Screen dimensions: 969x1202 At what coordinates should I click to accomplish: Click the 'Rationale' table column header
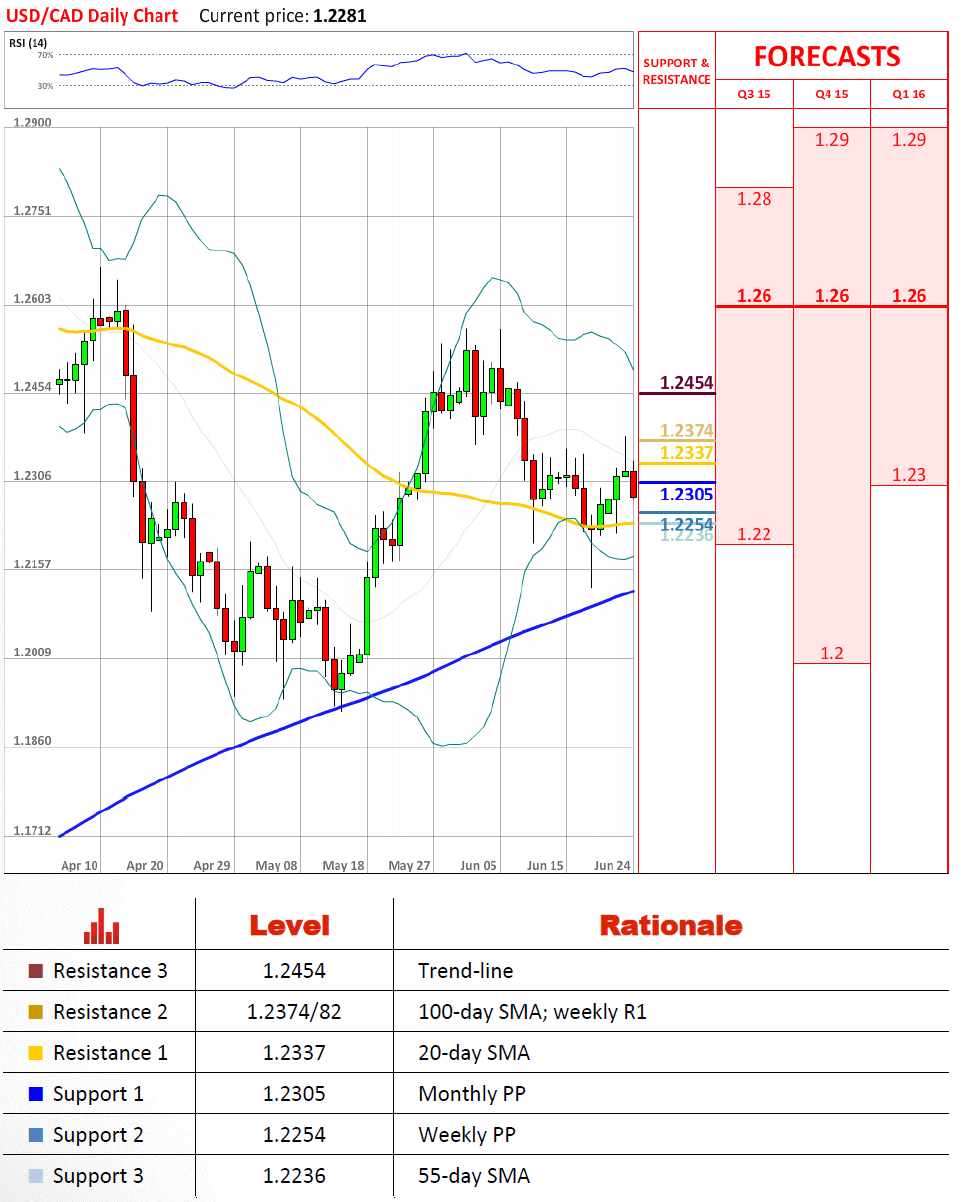coord(671,926)
